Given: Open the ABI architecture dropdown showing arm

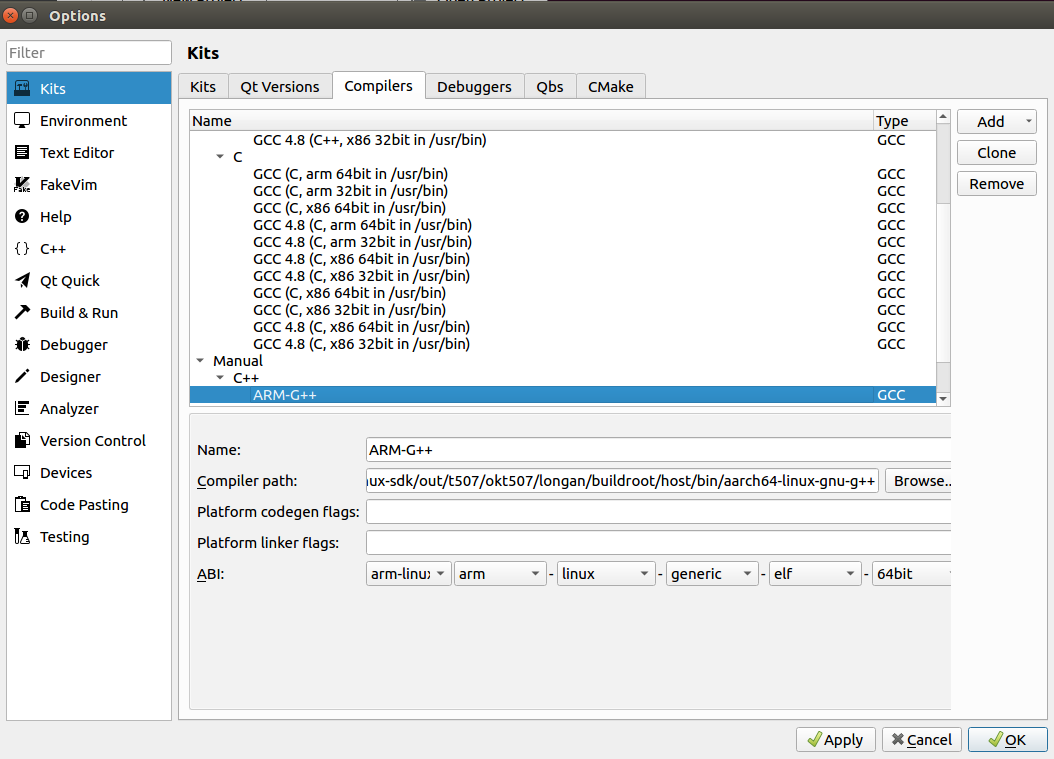Looking at the screenshot, I should click(499, 574).
